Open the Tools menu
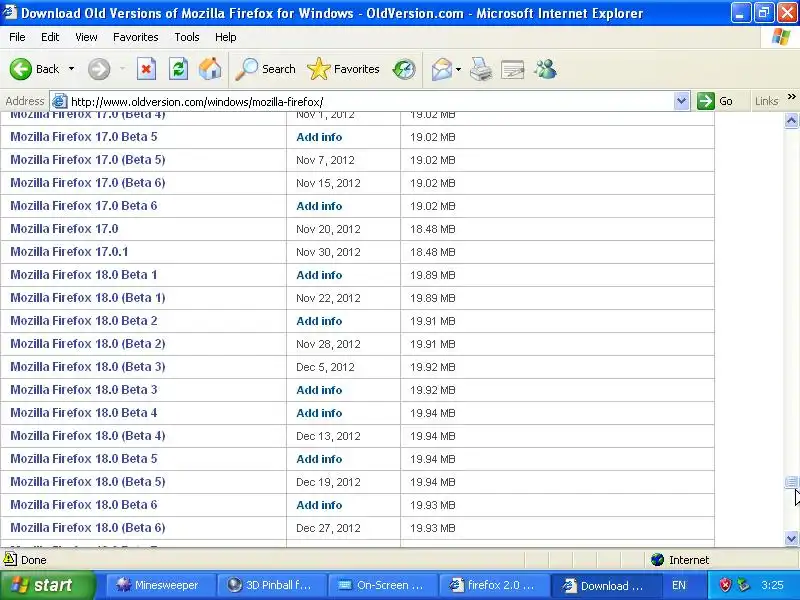Screen dimensions: 800x600 (x=187, y=37)
